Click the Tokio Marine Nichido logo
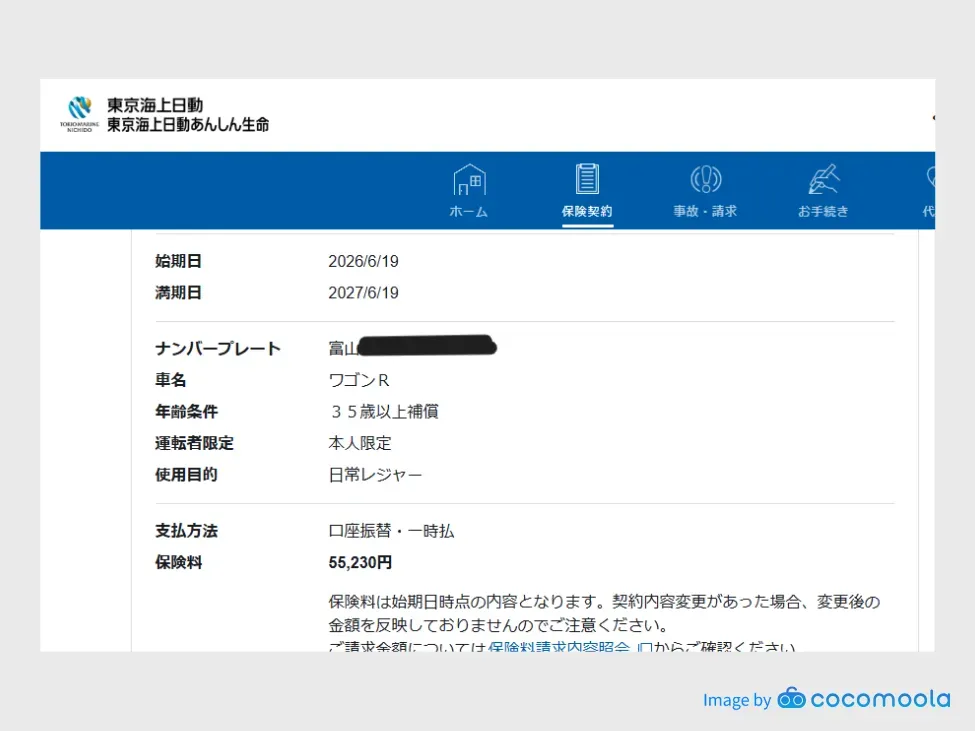This screenshot has height=731, width=975. (x=80, y=114)
